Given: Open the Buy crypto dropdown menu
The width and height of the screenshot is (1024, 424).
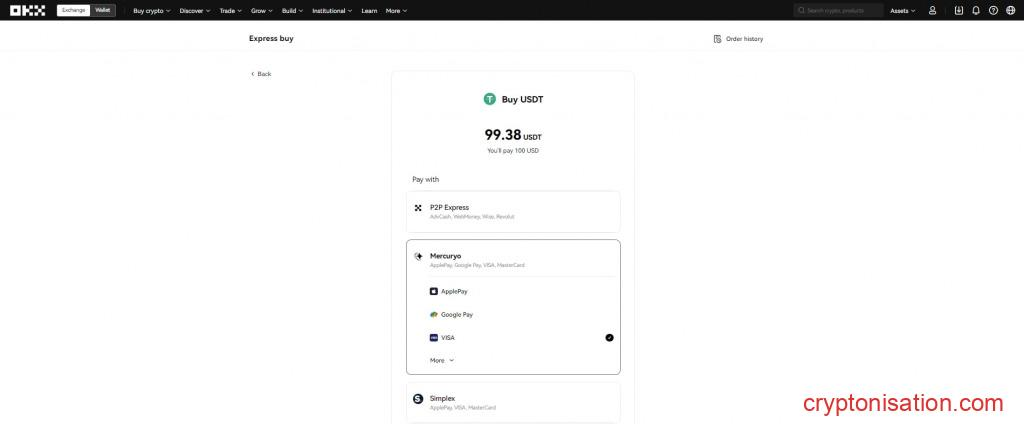Looking at the screenshot, I should pyautogui.click(x=152, y=11).
